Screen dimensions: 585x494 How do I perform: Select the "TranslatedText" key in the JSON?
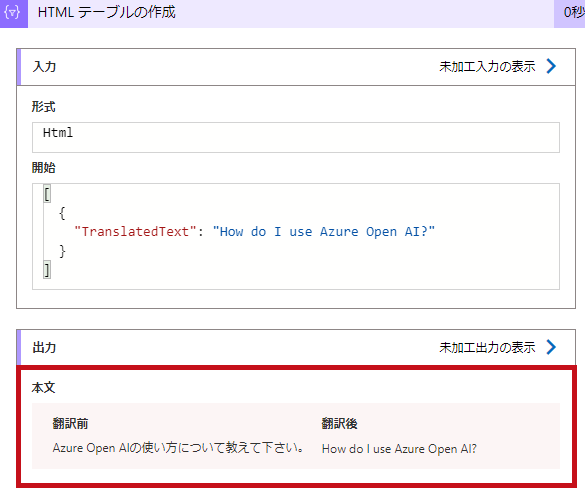coord(135,232)
